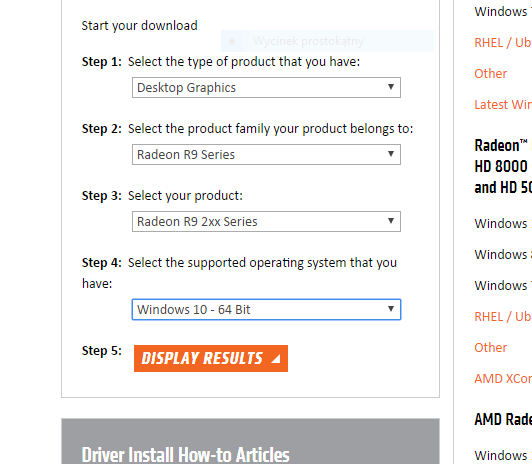Open the first RHEL / Ubuntu link

tap(503, 43)
